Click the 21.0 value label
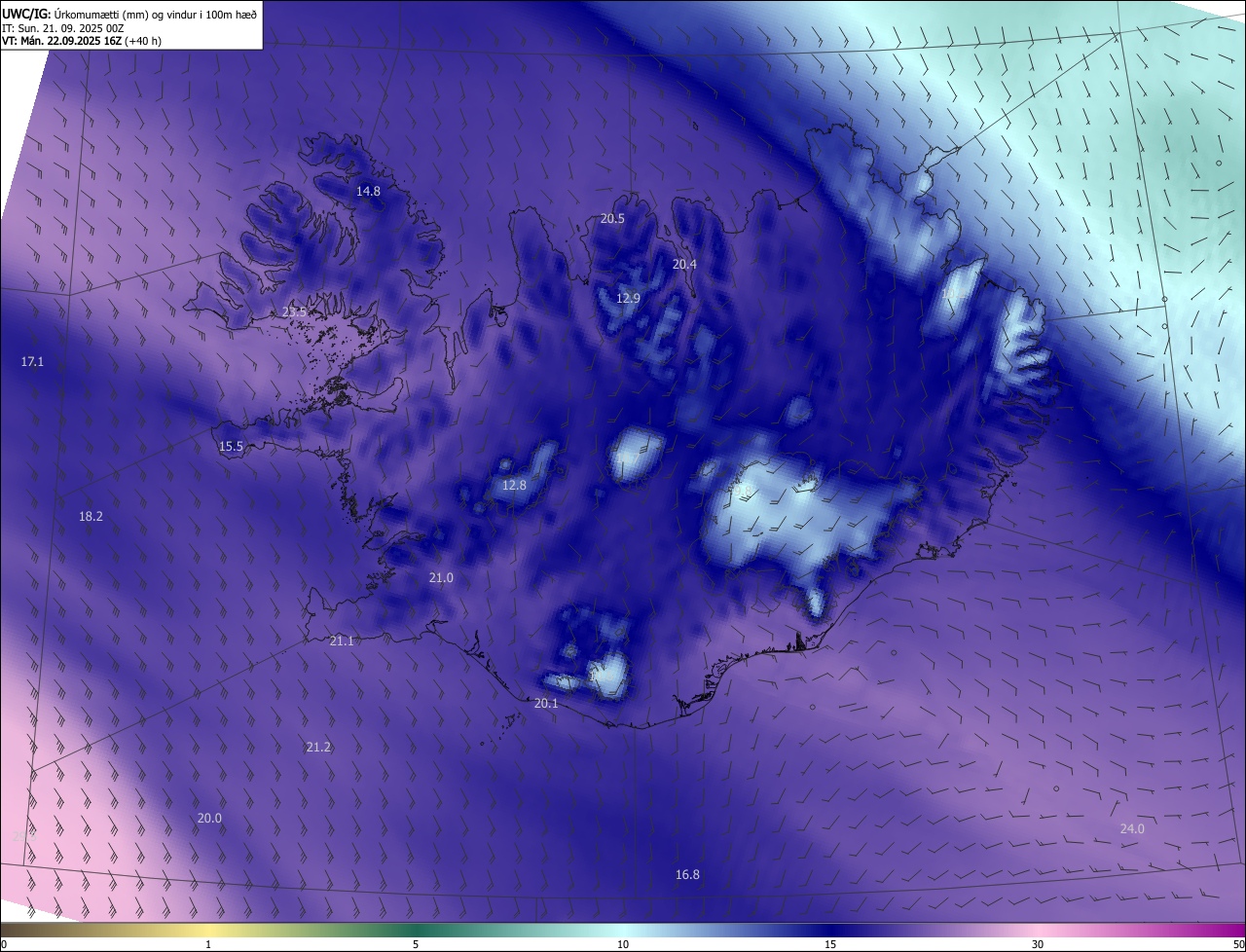This screenshot has width=1246, height=952. click(441, 578)
